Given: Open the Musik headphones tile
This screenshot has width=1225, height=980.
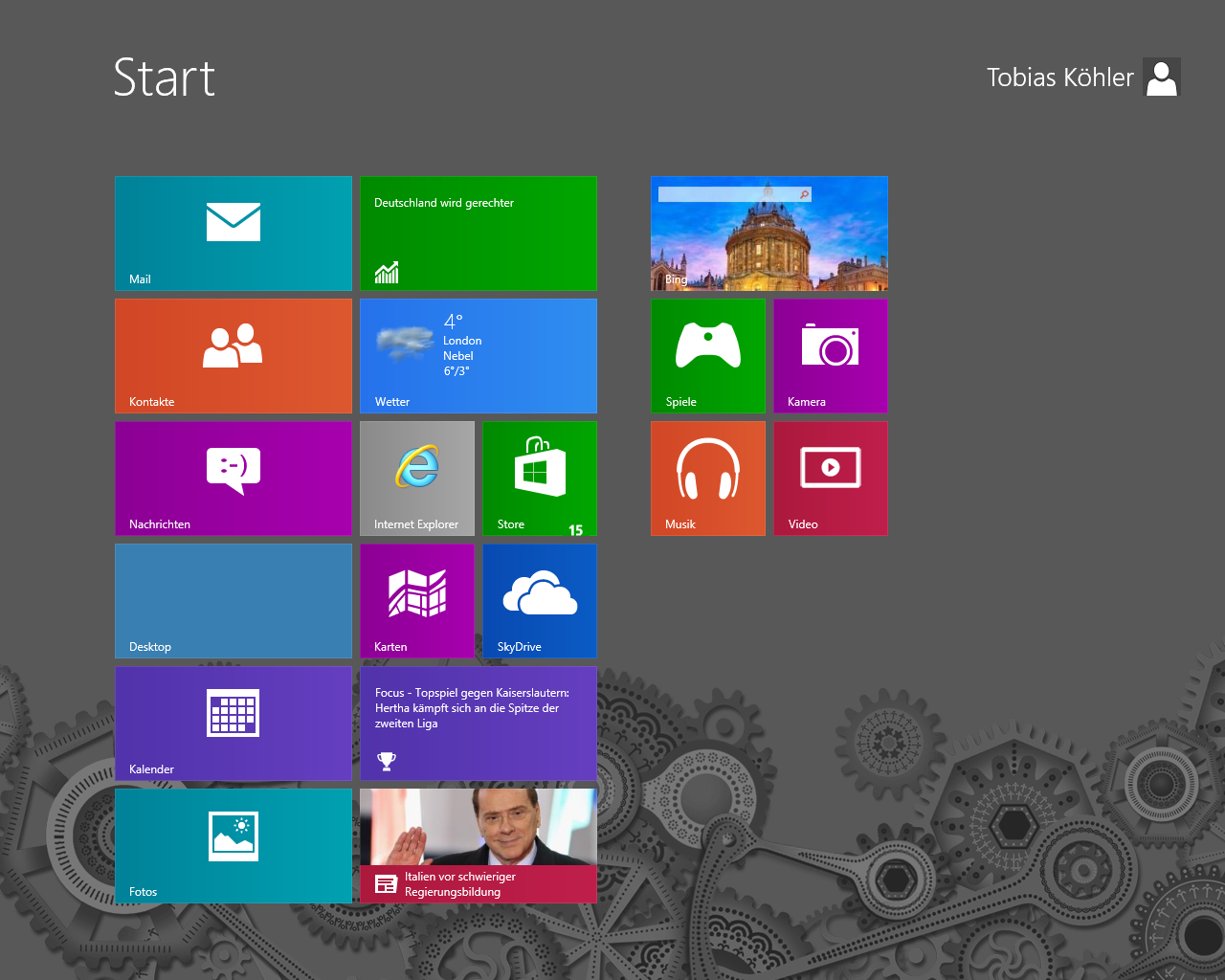Looking at the screenshot, I should click(708, 479).
